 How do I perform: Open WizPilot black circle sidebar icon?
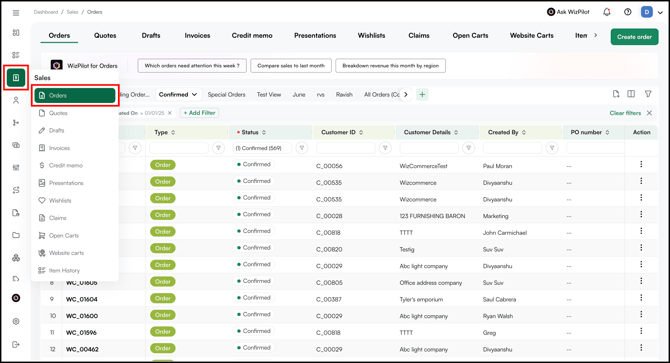[16, 298]
